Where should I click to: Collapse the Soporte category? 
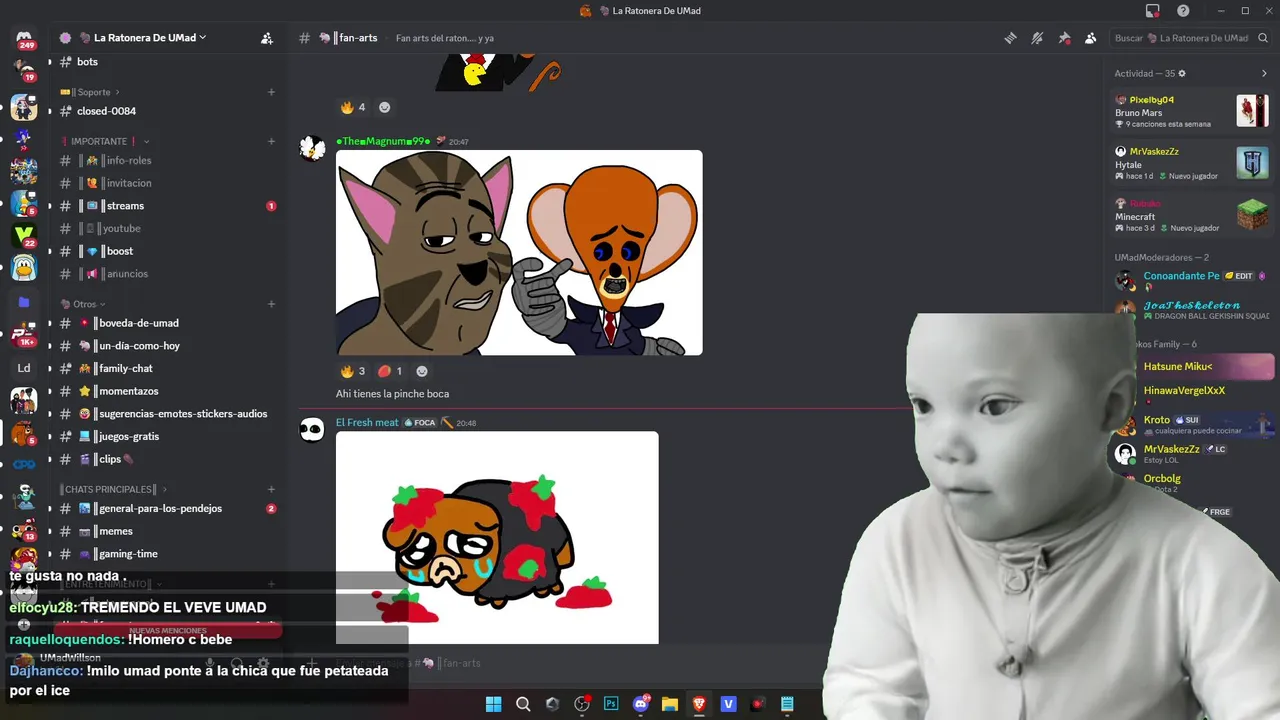tap(90, 92)
